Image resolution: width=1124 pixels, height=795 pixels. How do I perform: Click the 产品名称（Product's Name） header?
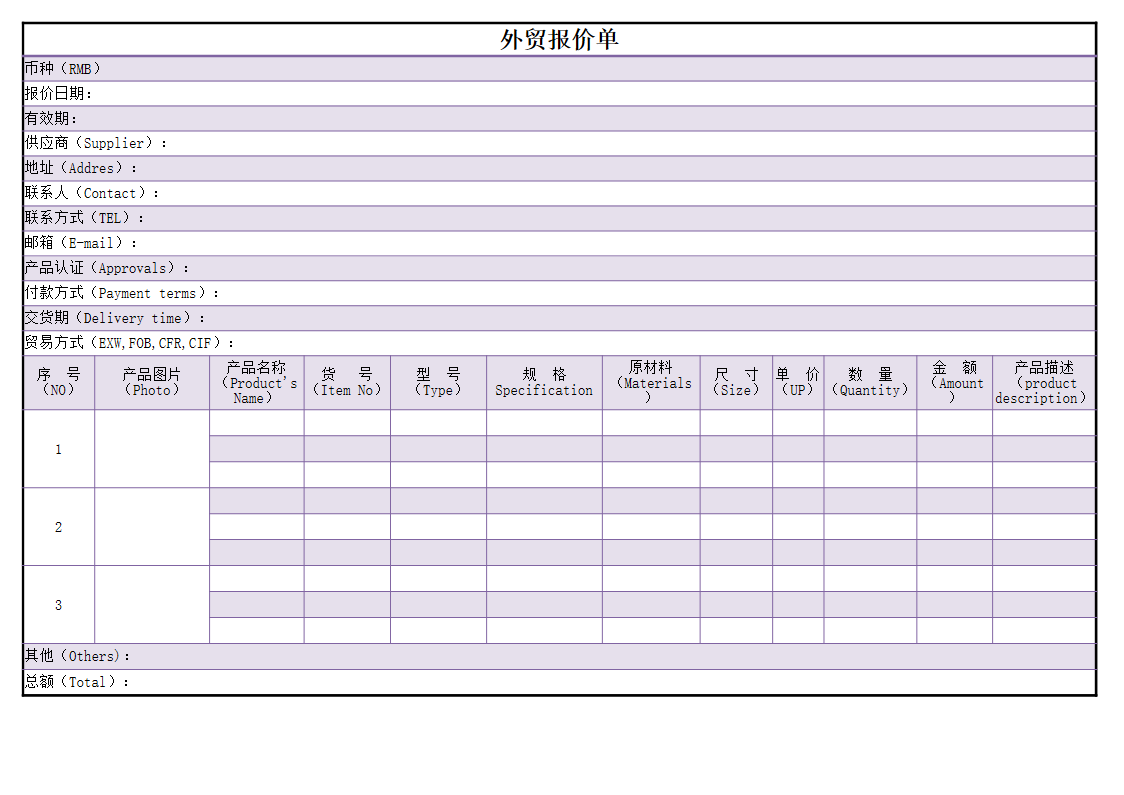[257, 383]
